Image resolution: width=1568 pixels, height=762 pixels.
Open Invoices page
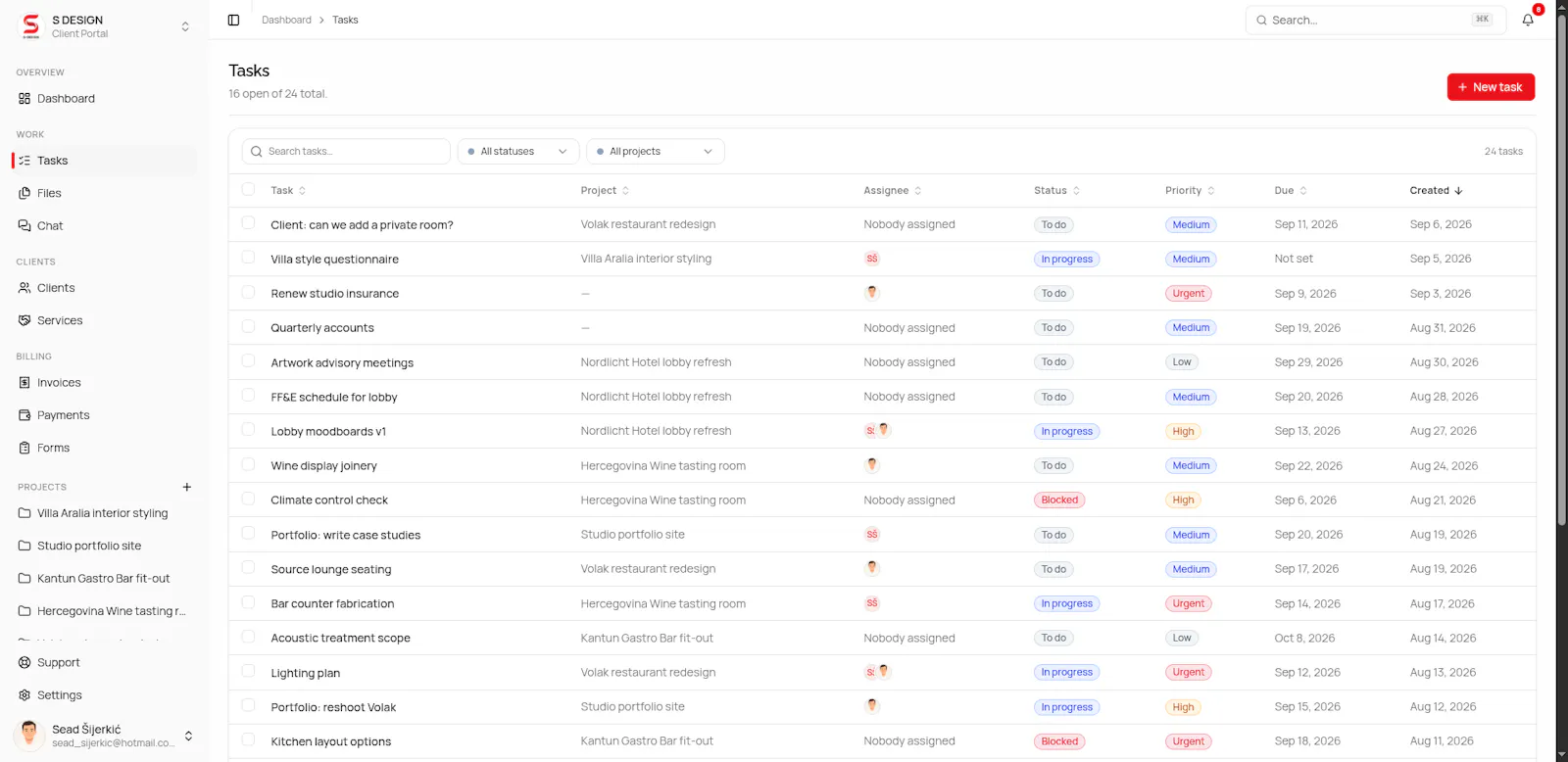coord(105,383)
